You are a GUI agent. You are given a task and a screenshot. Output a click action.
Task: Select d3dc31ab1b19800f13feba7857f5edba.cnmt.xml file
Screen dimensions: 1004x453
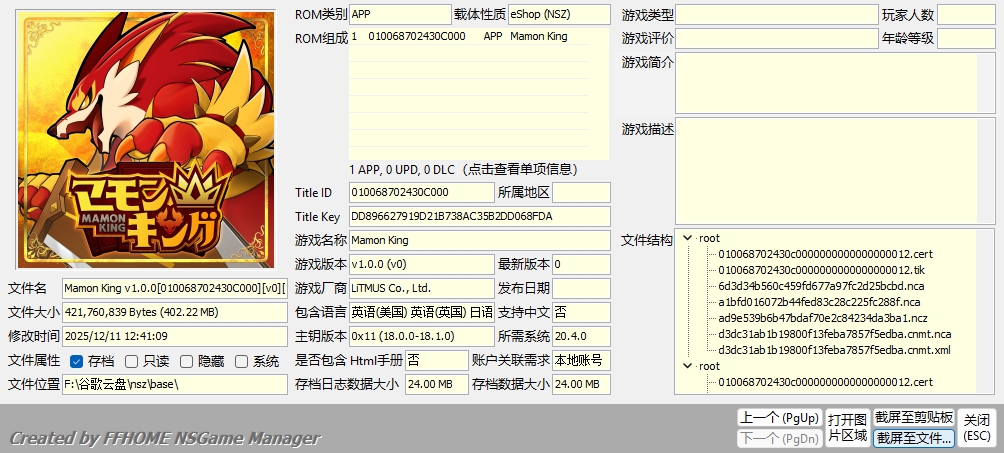click(x=834, y=350)
